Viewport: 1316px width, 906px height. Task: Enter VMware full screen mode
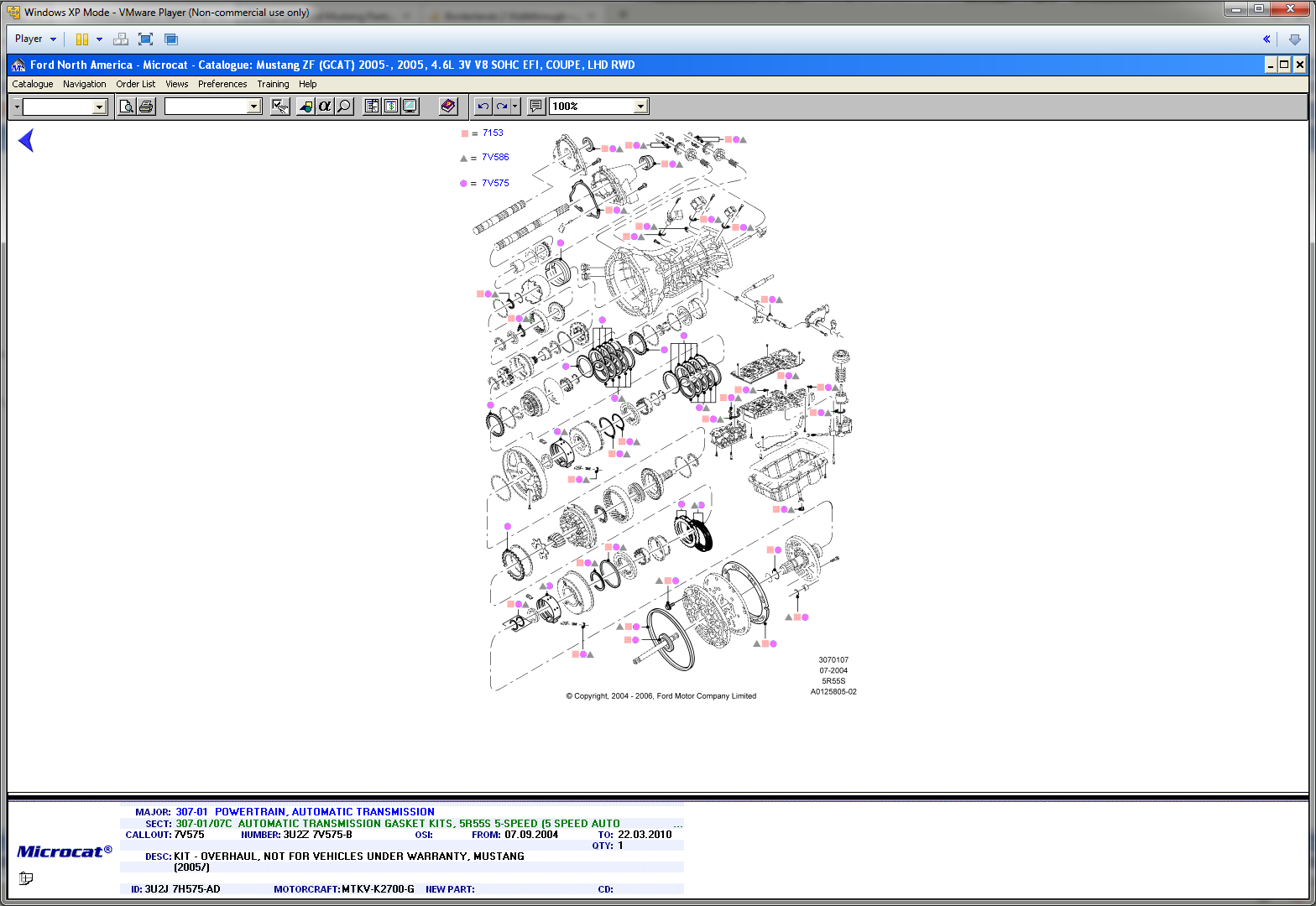145,39
